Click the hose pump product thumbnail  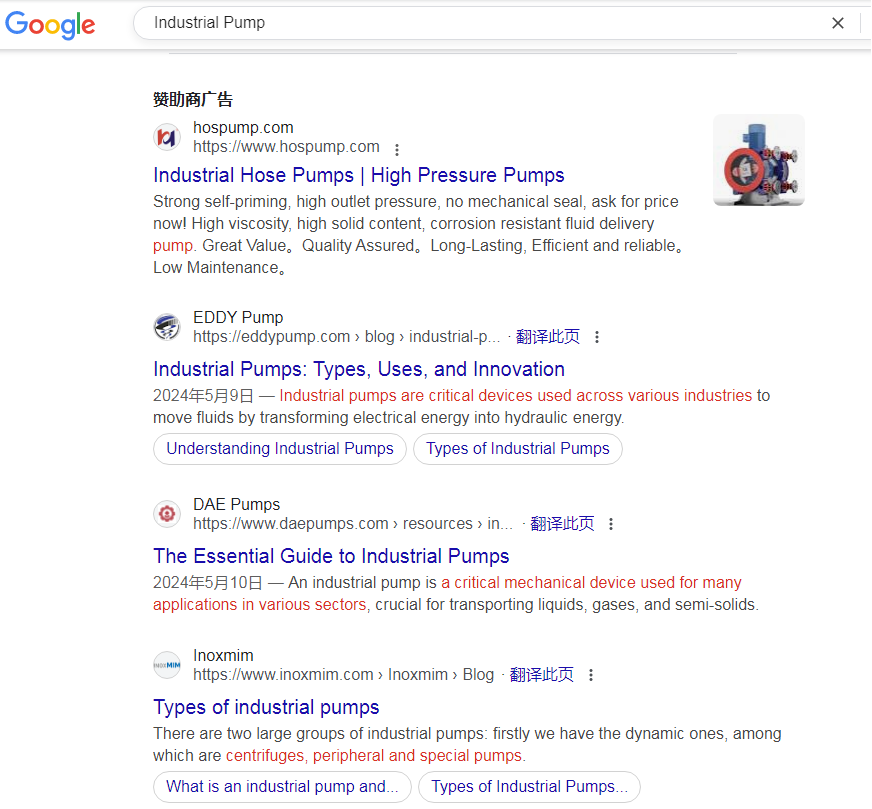click(759, 160)
